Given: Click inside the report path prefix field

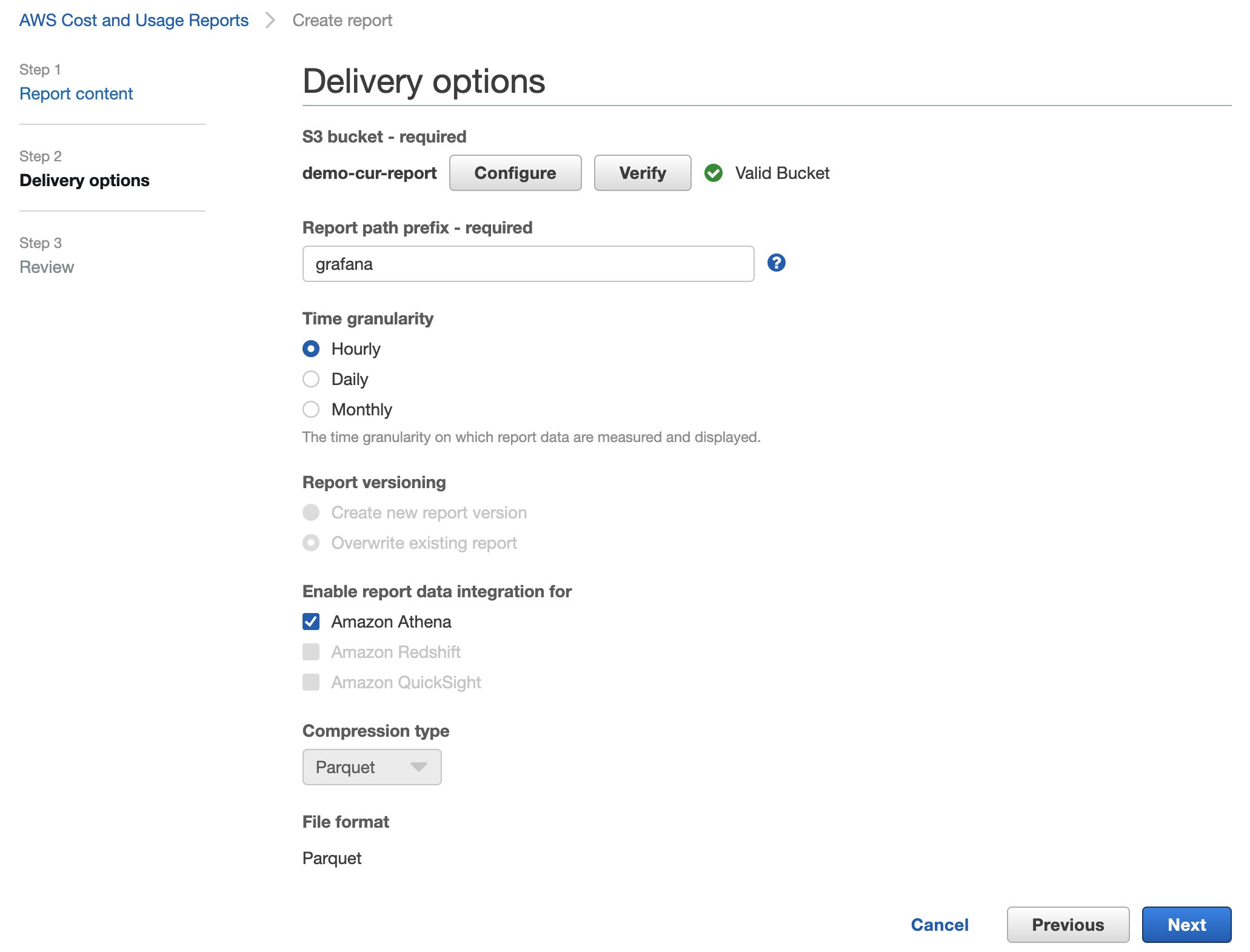Looking at the screenshot, I should (527, 263).
